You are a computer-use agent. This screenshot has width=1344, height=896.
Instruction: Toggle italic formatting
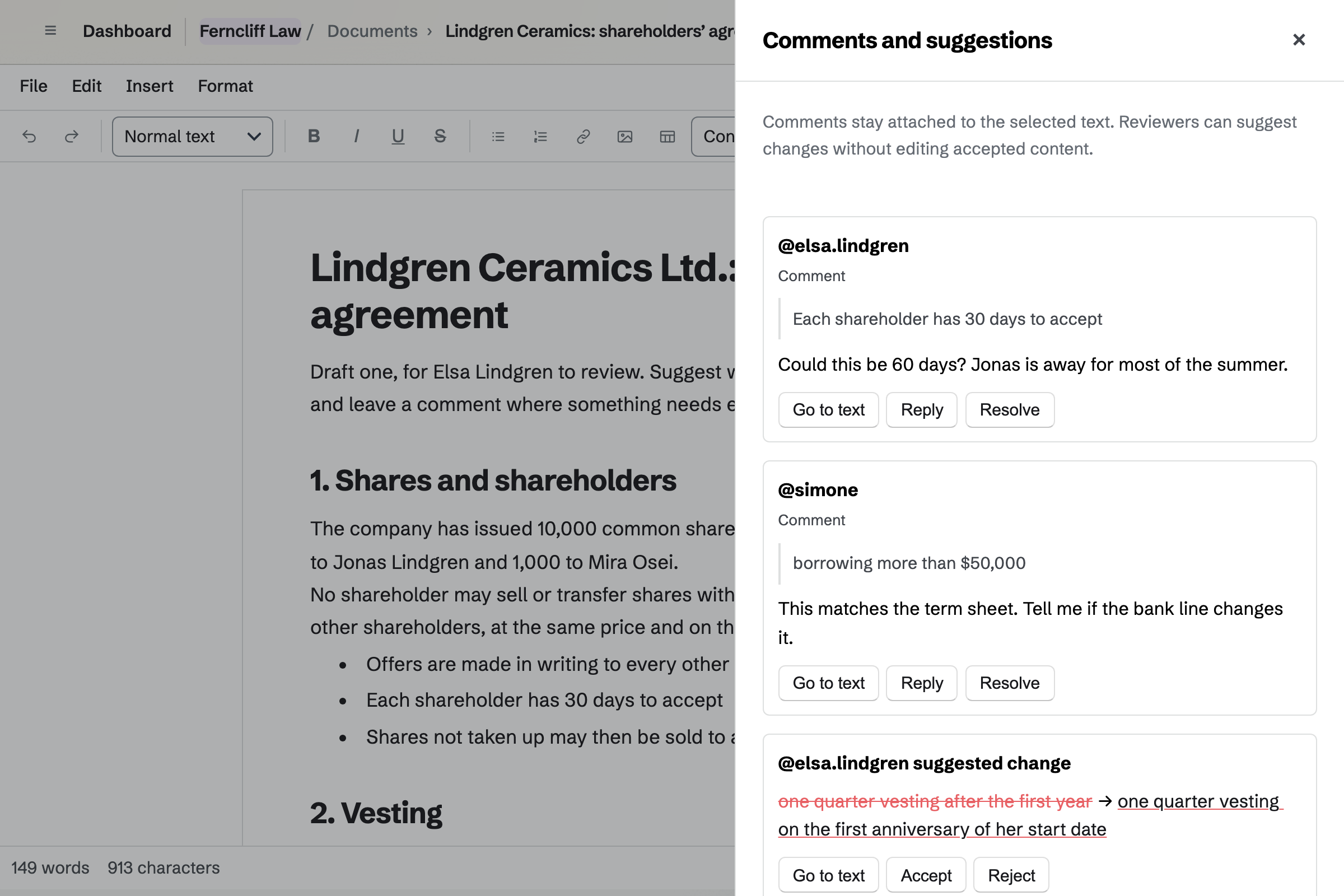tap(356, 137)
